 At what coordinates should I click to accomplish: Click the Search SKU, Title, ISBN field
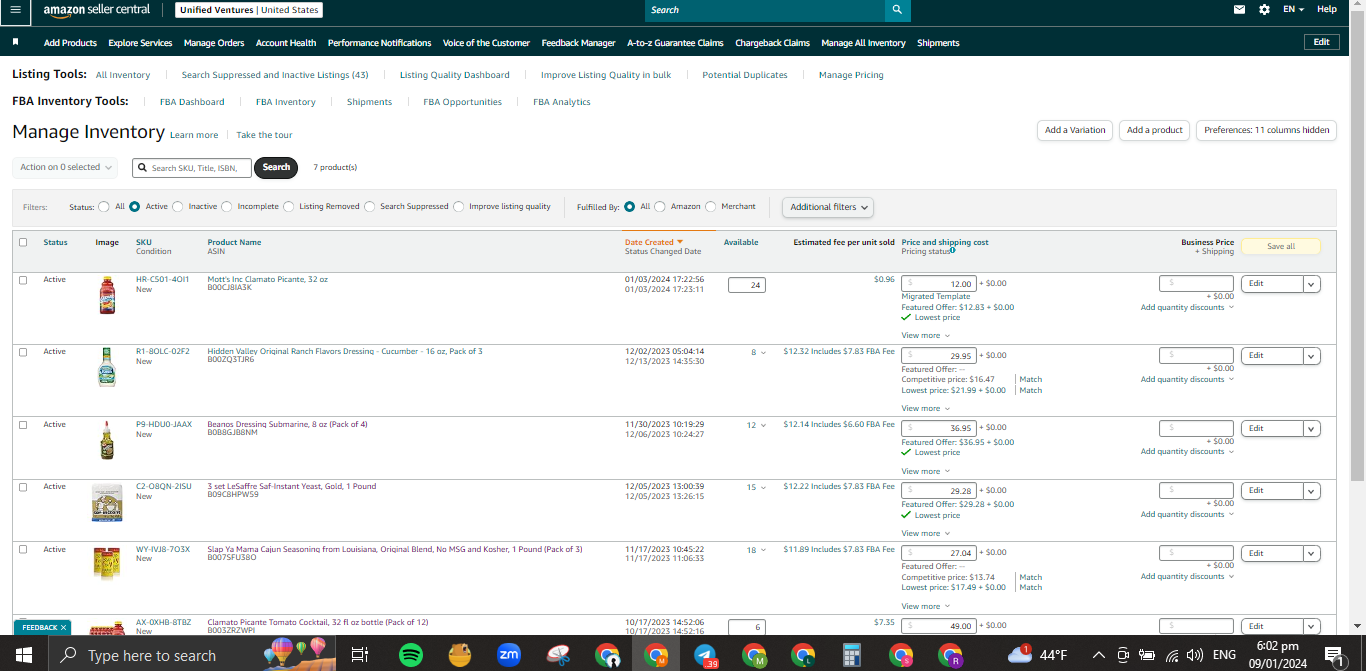pos(192,168)
